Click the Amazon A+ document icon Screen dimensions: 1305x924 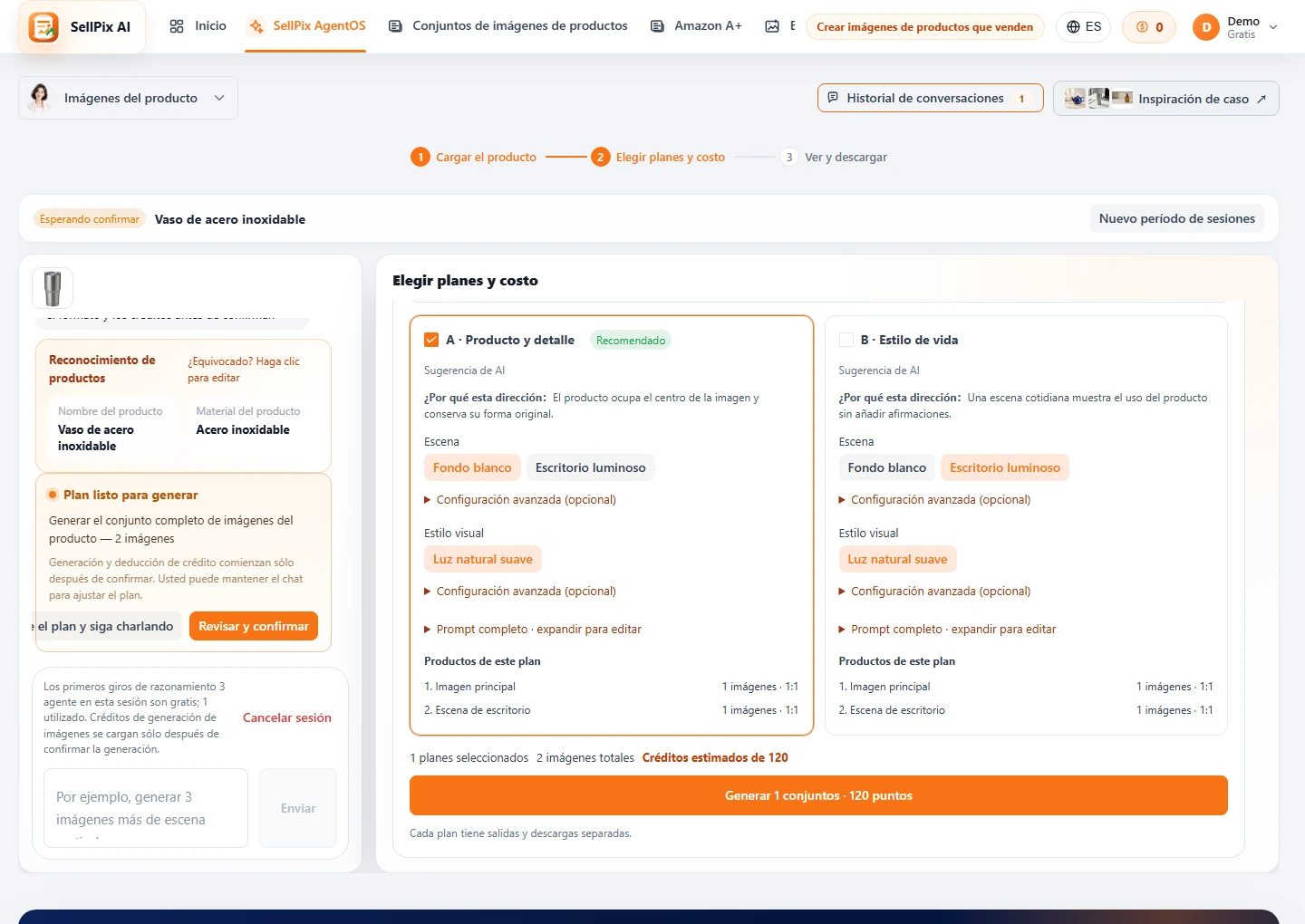657,26
